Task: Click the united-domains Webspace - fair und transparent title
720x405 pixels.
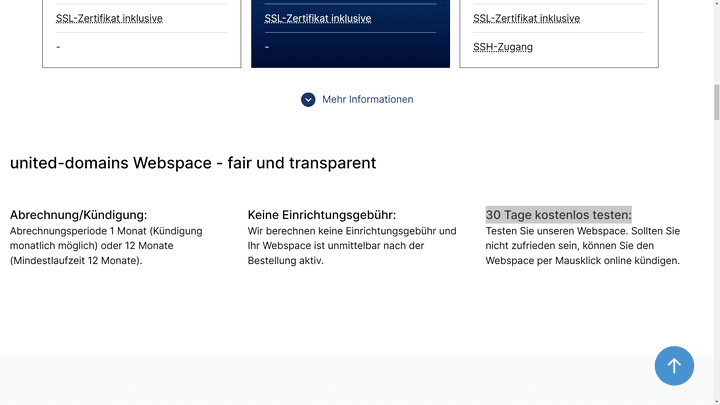Action: pyautogui.click(x=193, y=163)
